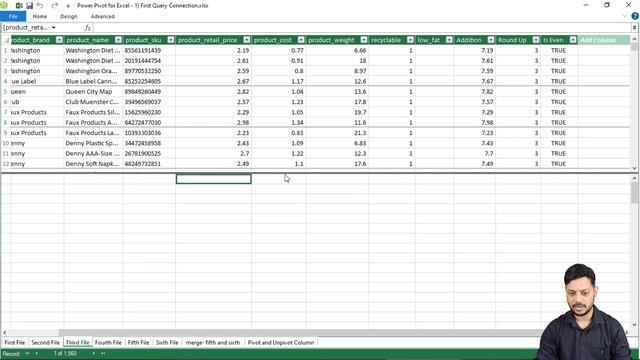The height and width of the screenshot is (360, 640).
Task: Go to next record in status bar
Action: 93,353
